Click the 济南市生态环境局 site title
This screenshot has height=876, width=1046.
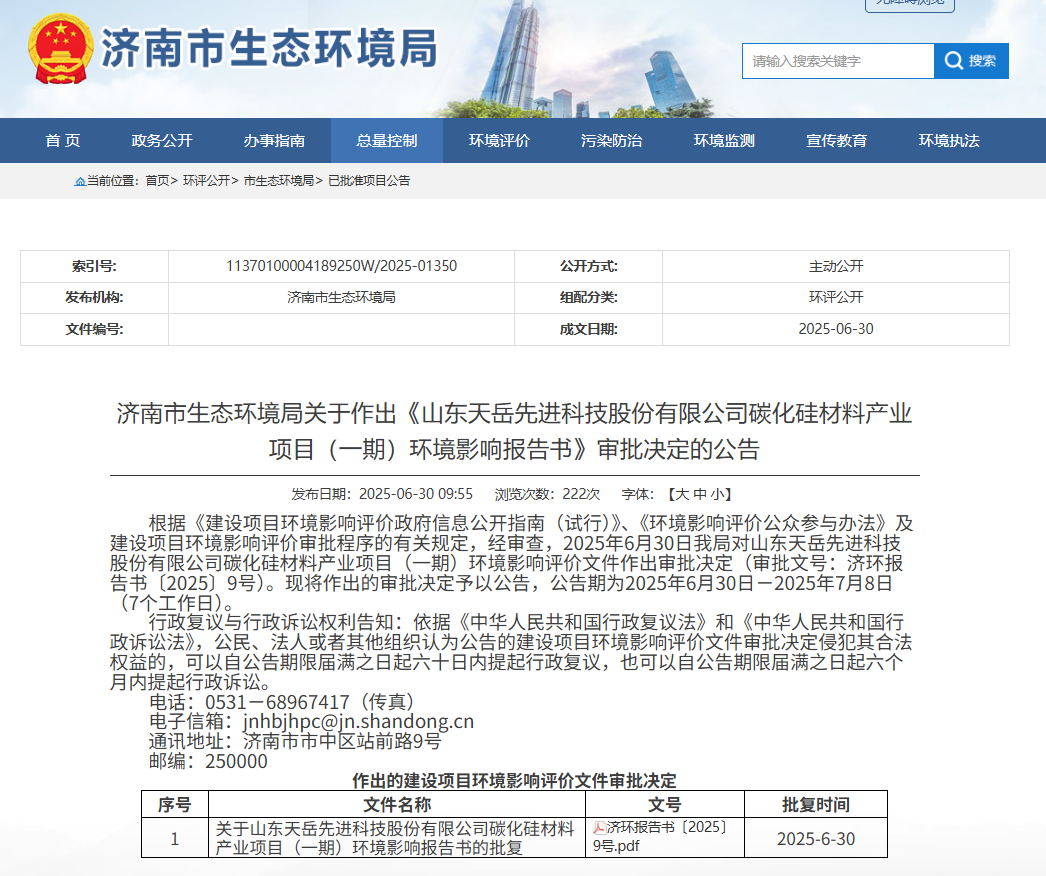tap(269, 49)
